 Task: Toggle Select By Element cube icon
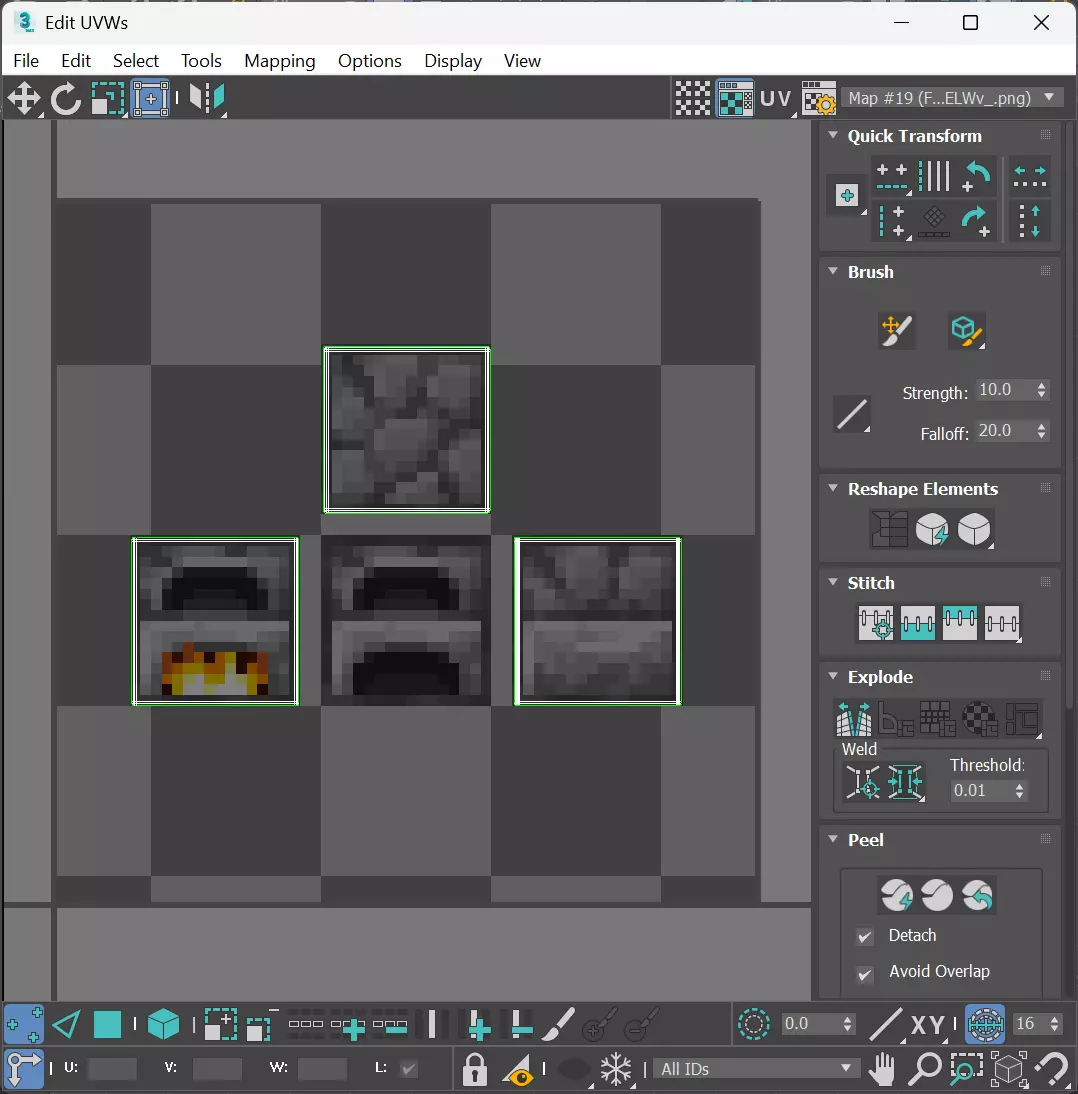(x=164, y=1024)
